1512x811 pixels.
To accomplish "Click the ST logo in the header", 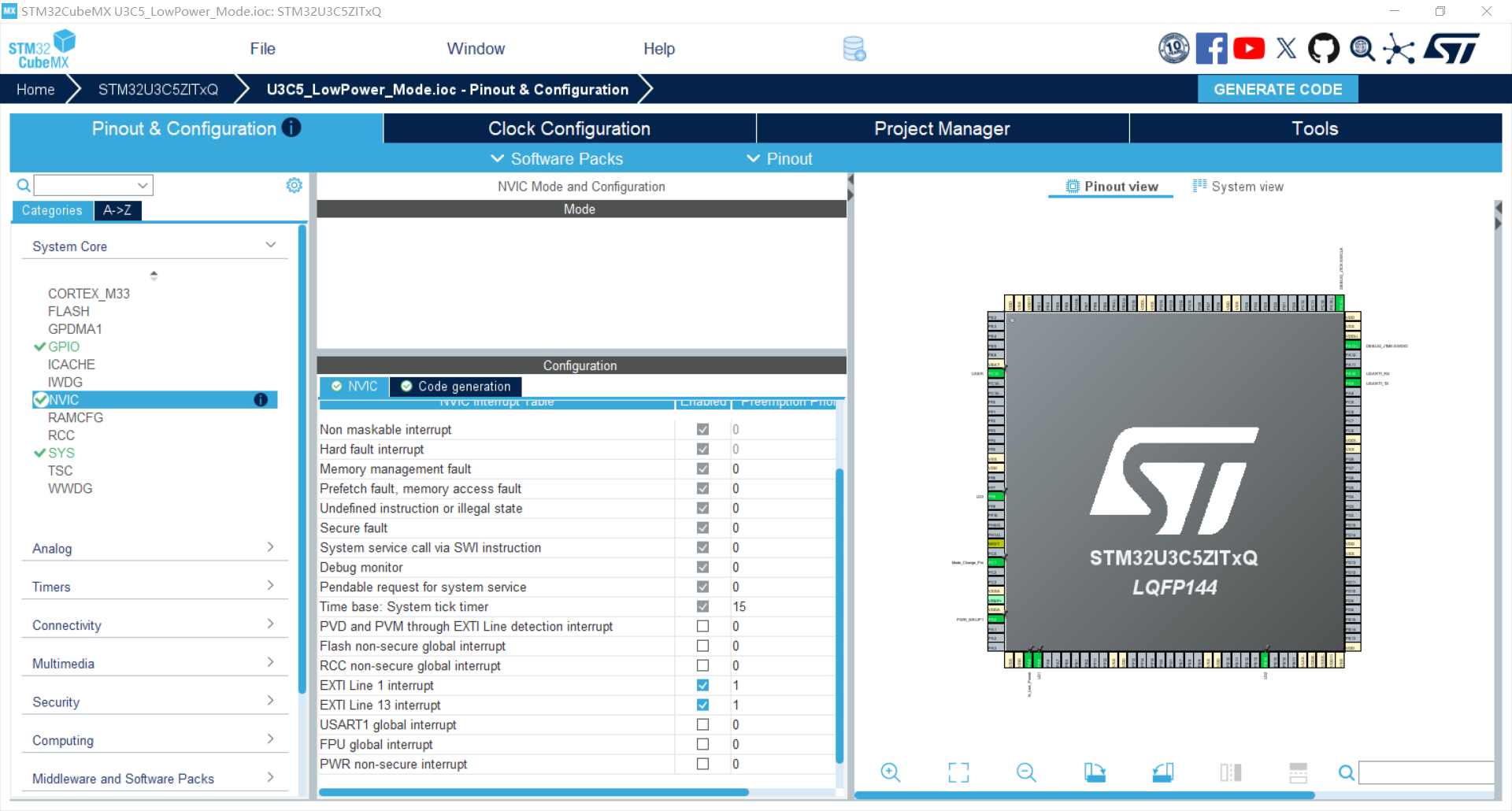I will (1451, 49).
